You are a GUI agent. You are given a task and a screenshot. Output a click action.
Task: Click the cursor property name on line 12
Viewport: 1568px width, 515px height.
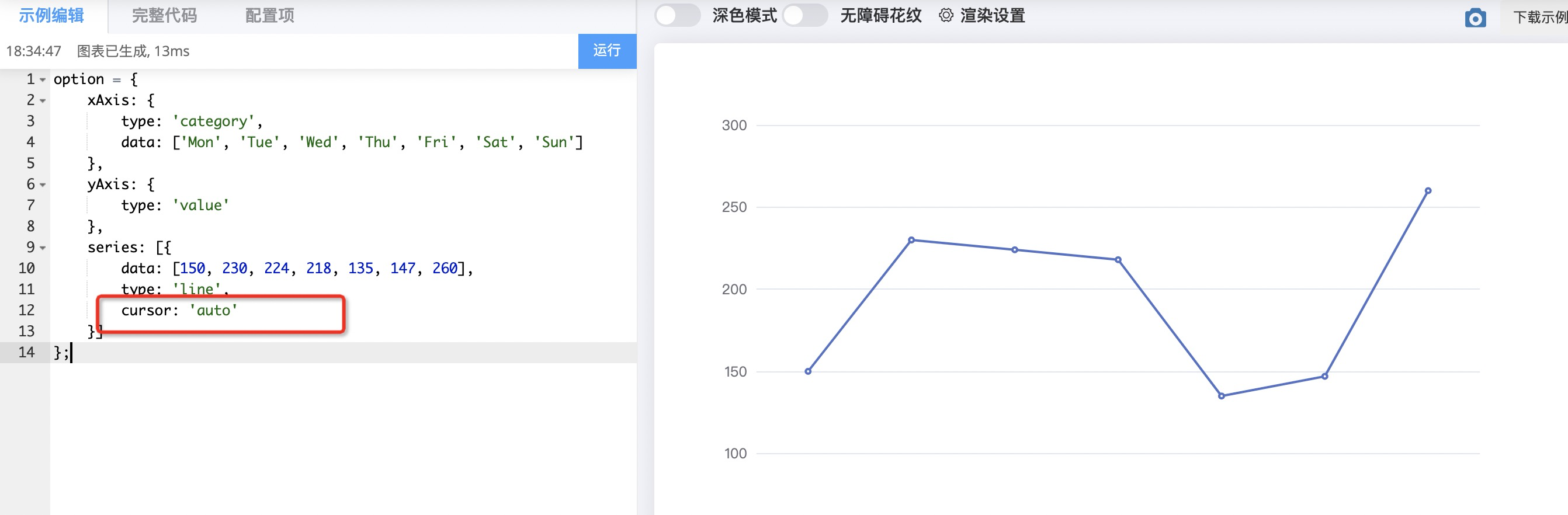(x=146, y=310)
